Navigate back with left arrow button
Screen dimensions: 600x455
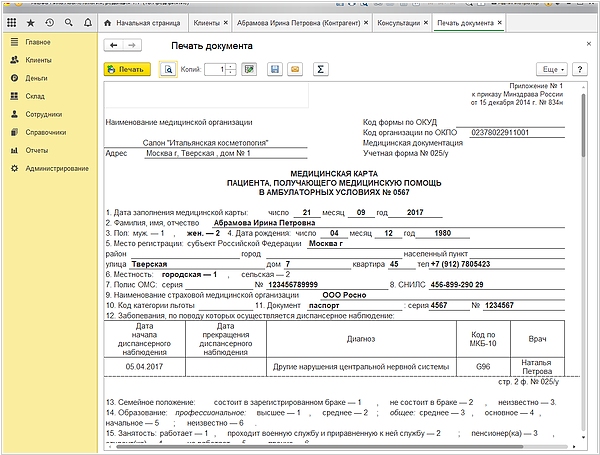point(114,45)
